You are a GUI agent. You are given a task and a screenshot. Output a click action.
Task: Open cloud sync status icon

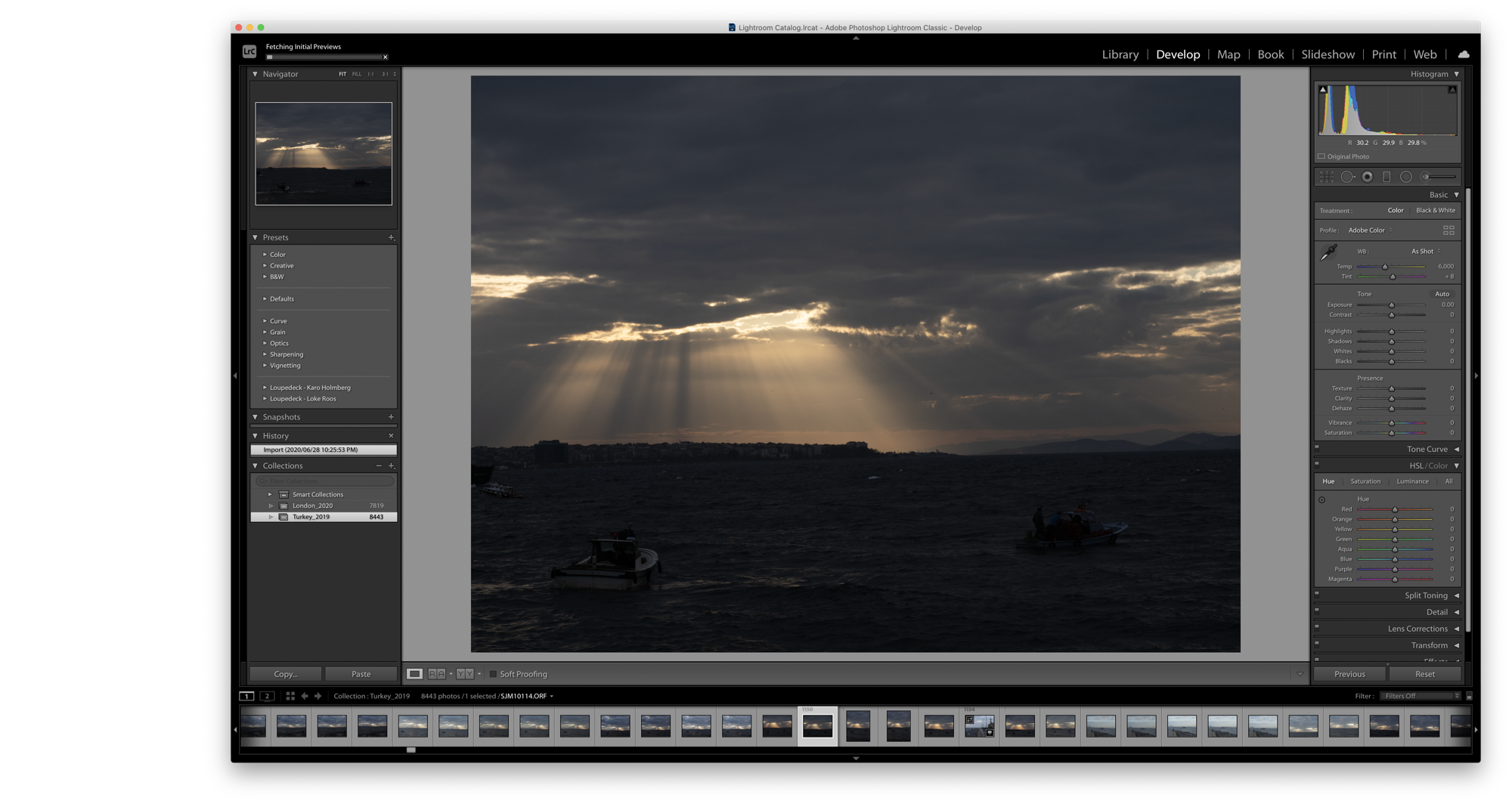pos(1464,54)
